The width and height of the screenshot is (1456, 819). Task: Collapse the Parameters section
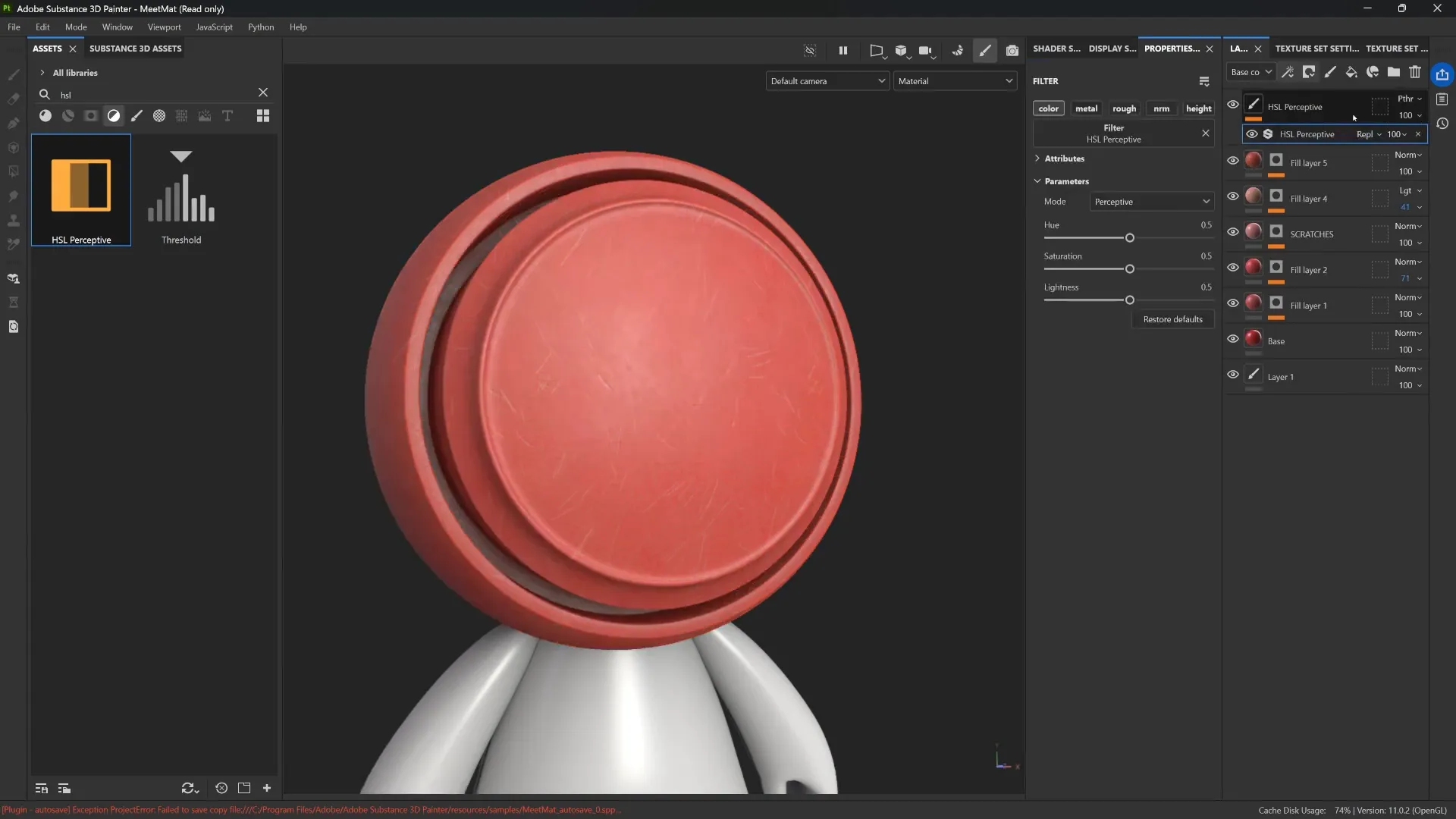1037,181
